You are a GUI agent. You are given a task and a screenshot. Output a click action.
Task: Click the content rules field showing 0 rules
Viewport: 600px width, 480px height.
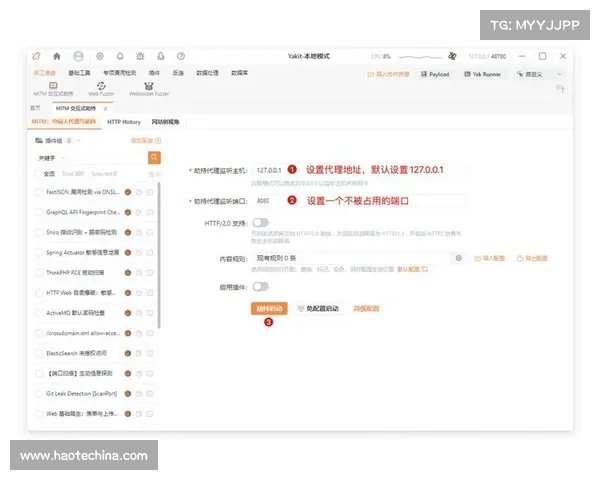point(351,258)
